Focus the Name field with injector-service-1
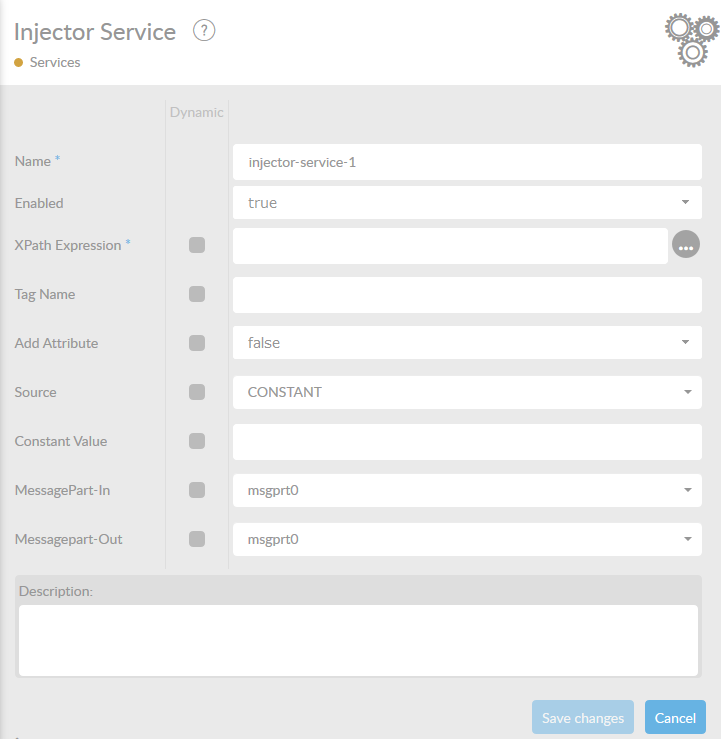 (x=467, y=162)
